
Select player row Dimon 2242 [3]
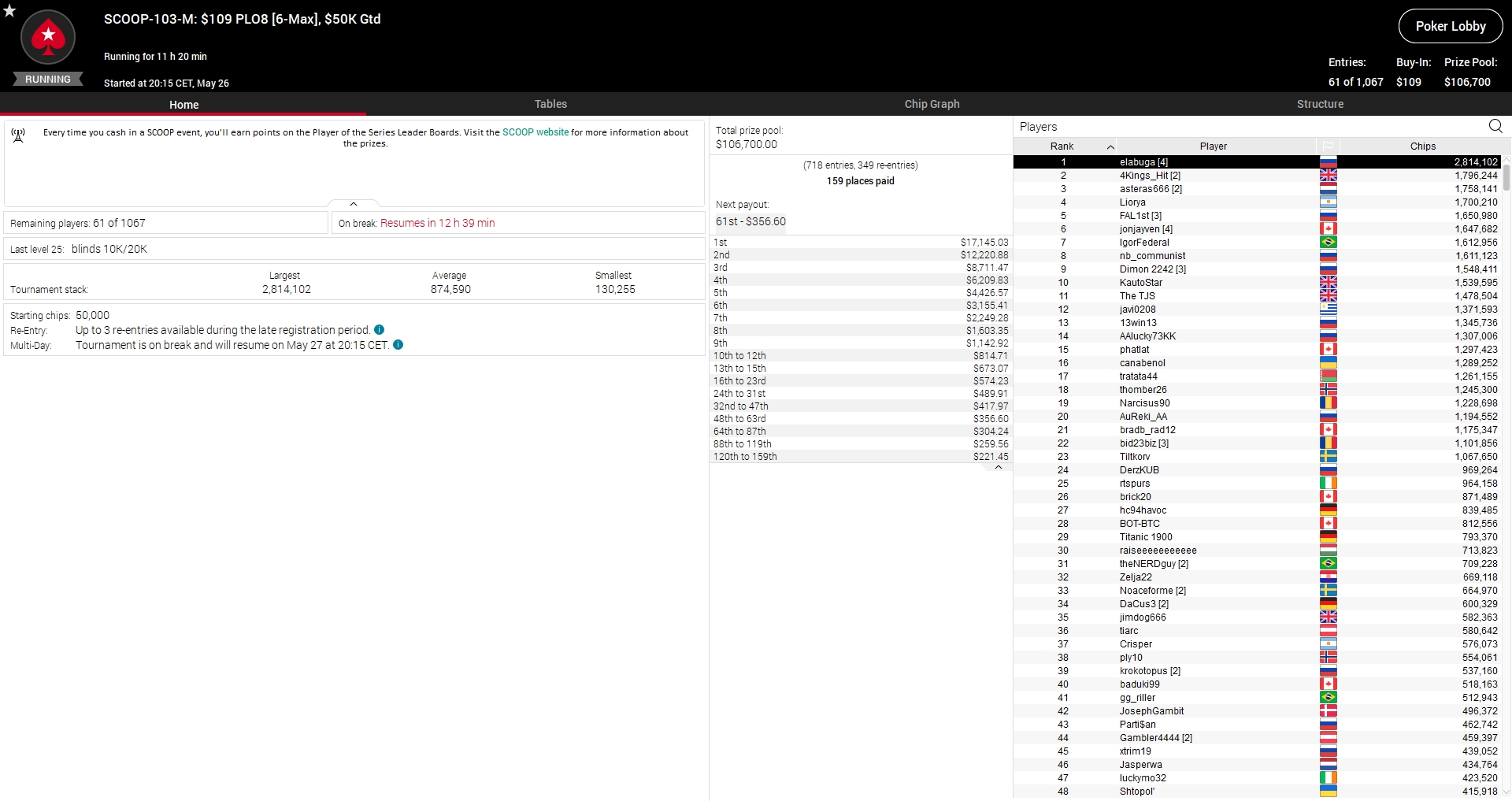(x=1258, y=269)
